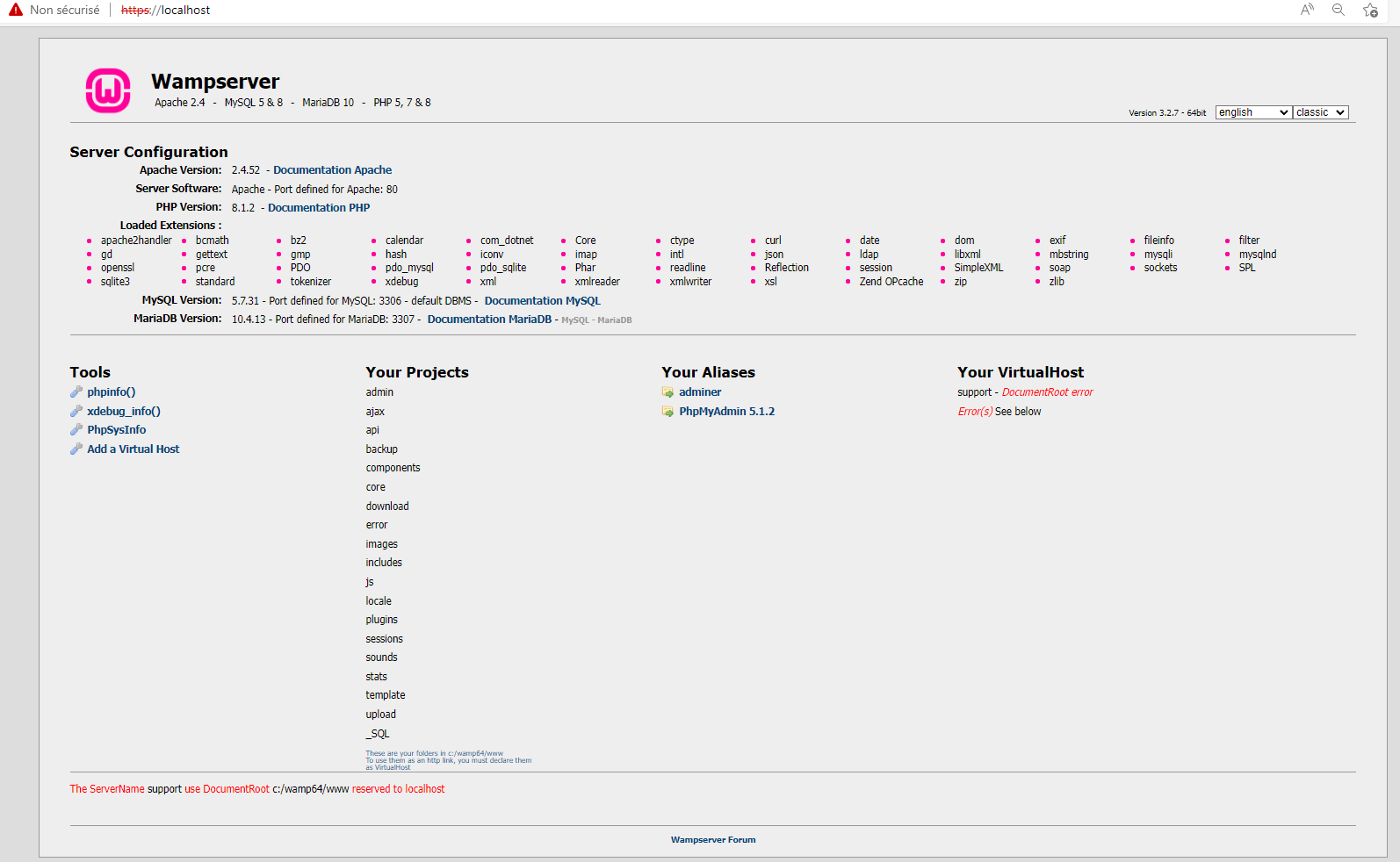
Task: Click the support VirtualHost entry
Action: (x=974, y=392)
